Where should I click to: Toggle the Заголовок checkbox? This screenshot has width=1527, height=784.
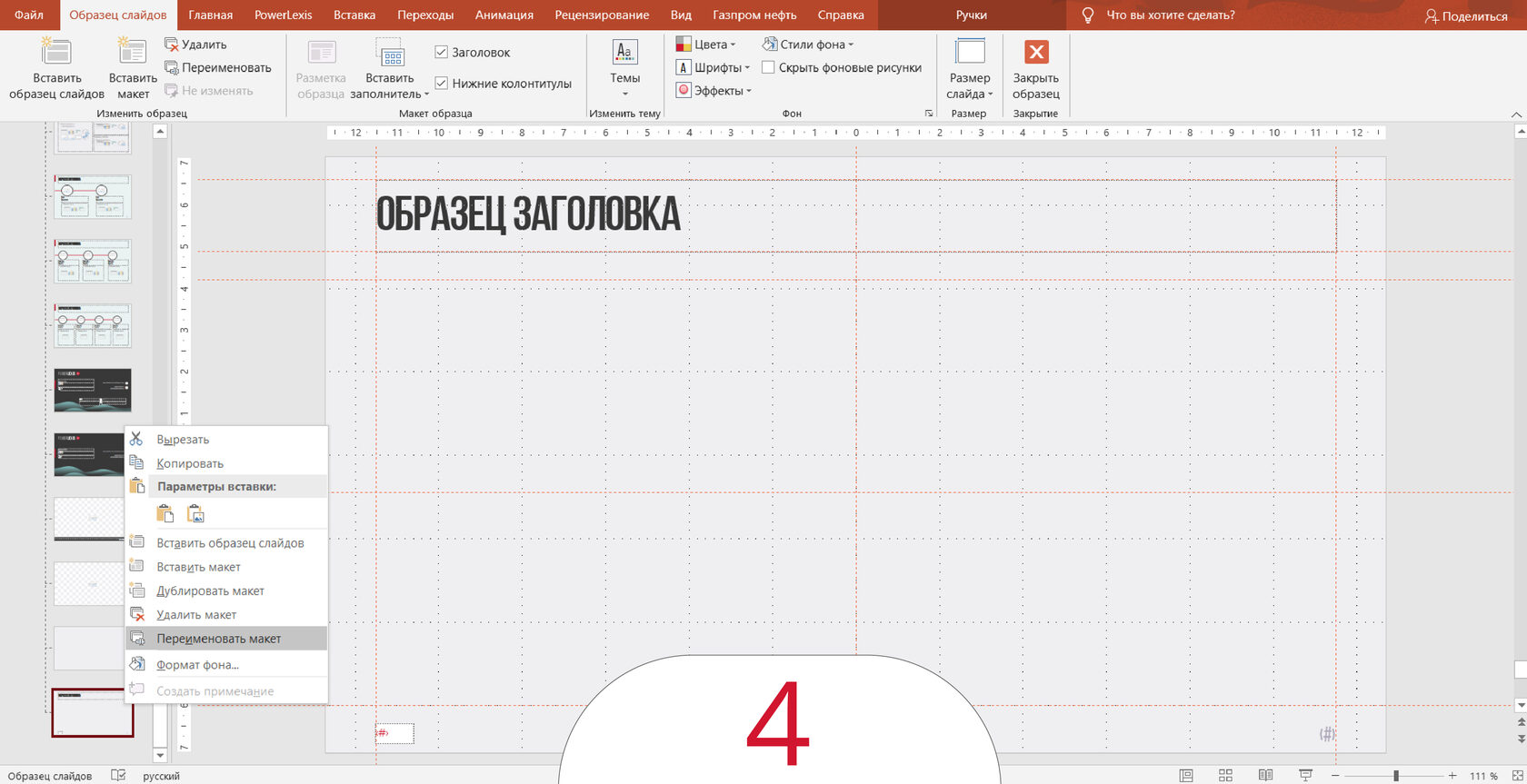click(442, 53)
